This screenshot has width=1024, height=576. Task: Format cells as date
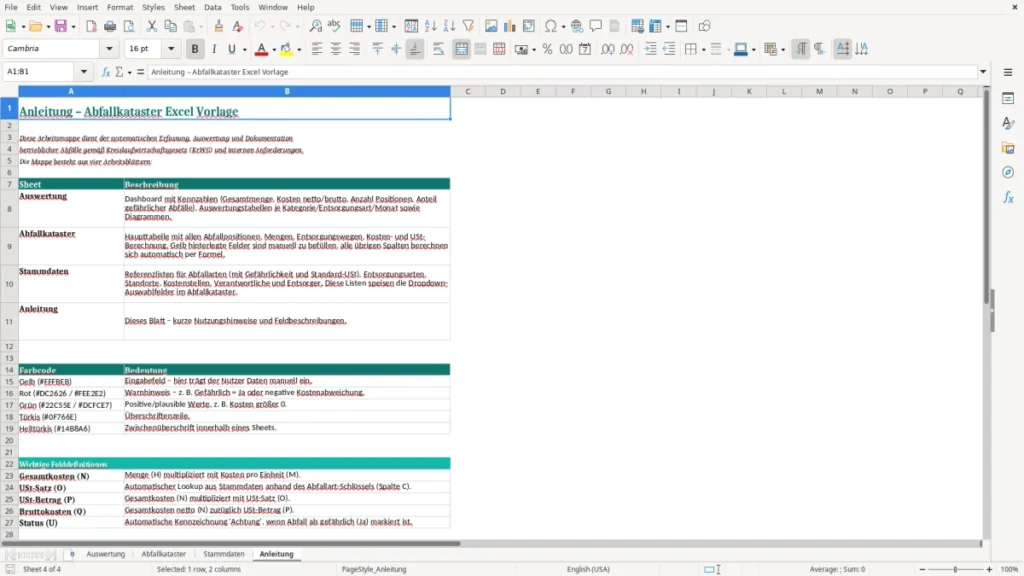[x=585, y=49]
